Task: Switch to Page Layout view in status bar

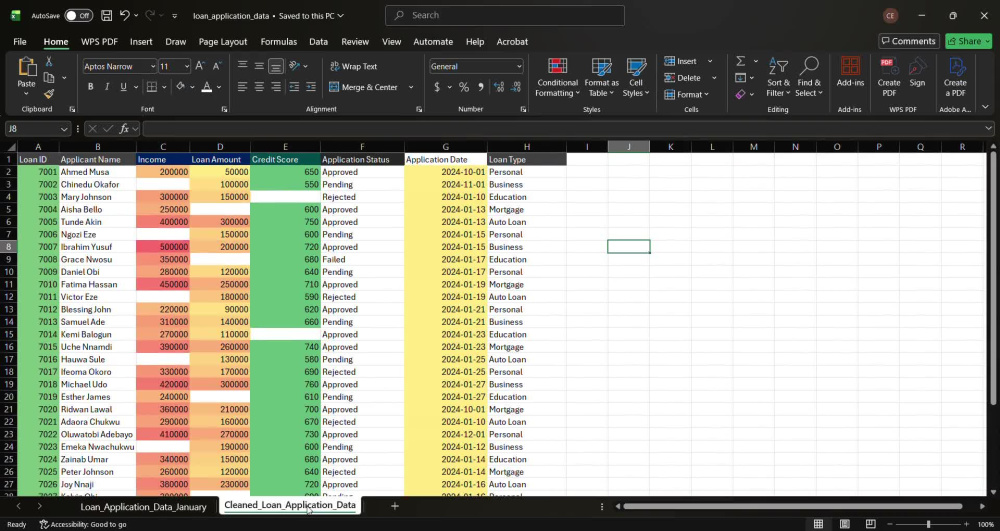Action: click(844, 524)
